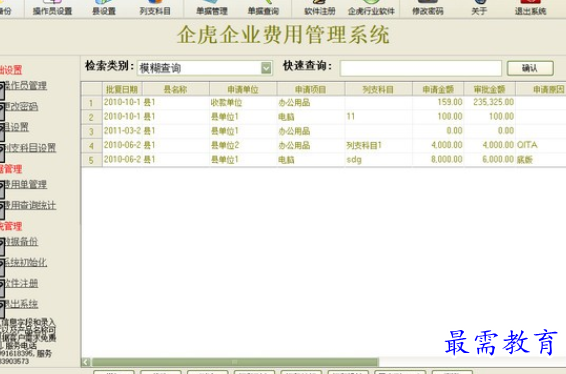Open 关于 in the top toolbar
Viewport: 566px width, 374px height.
(x=479, y=8)
